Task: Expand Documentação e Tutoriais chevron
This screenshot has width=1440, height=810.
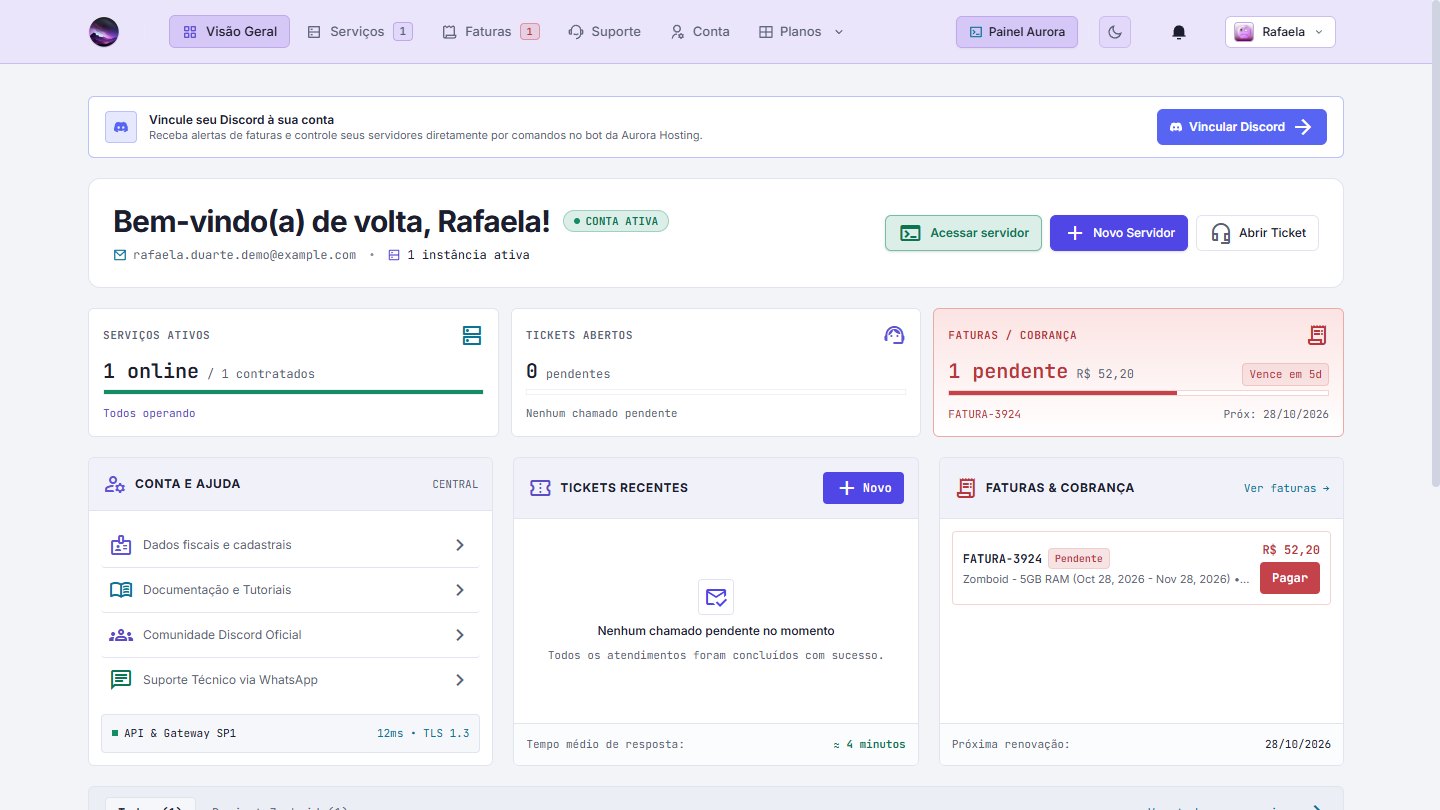Action: pyautogui.click(x=460, y=590)
